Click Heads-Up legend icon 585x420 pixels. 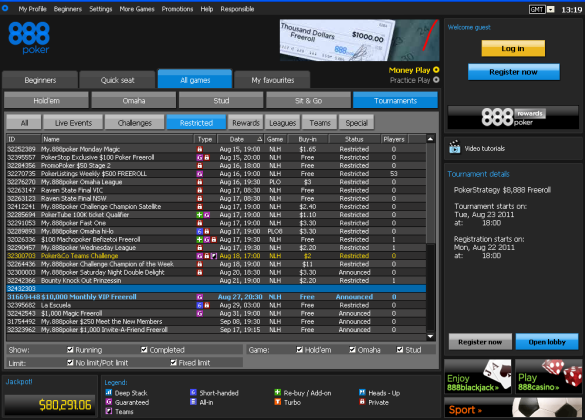pos(362,392)
